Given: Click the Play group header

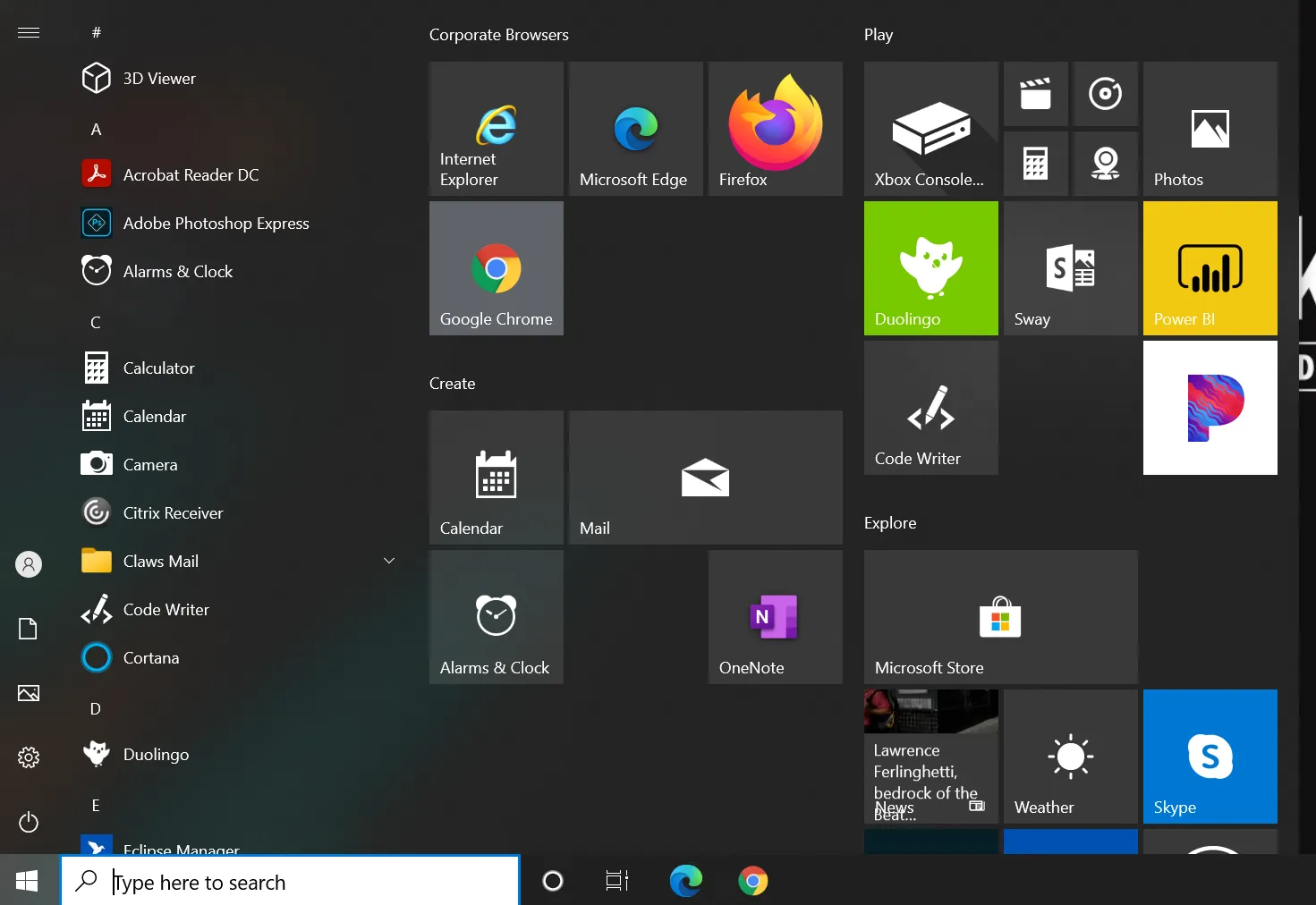Looking at the screenshot, I should point(879,35).
